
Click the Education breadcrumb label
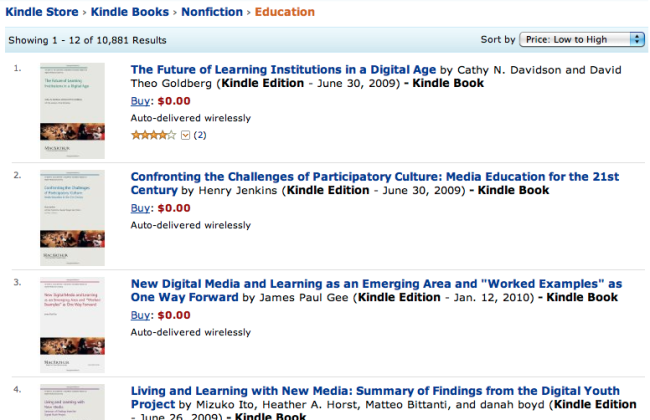point(285,12)
